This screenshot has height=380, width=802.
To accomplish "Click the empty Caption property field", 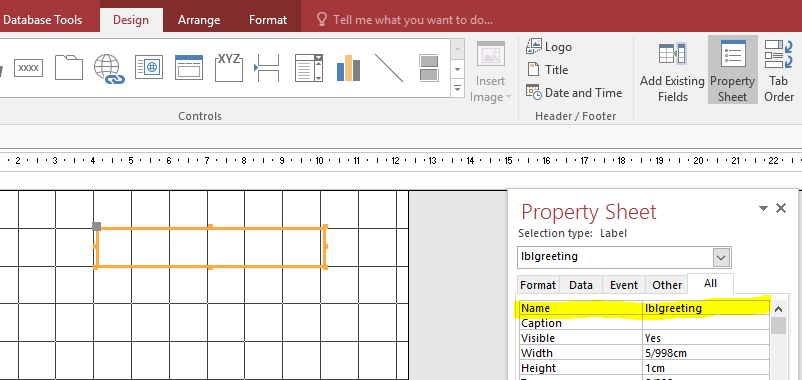I will click(x=706, y=323).
